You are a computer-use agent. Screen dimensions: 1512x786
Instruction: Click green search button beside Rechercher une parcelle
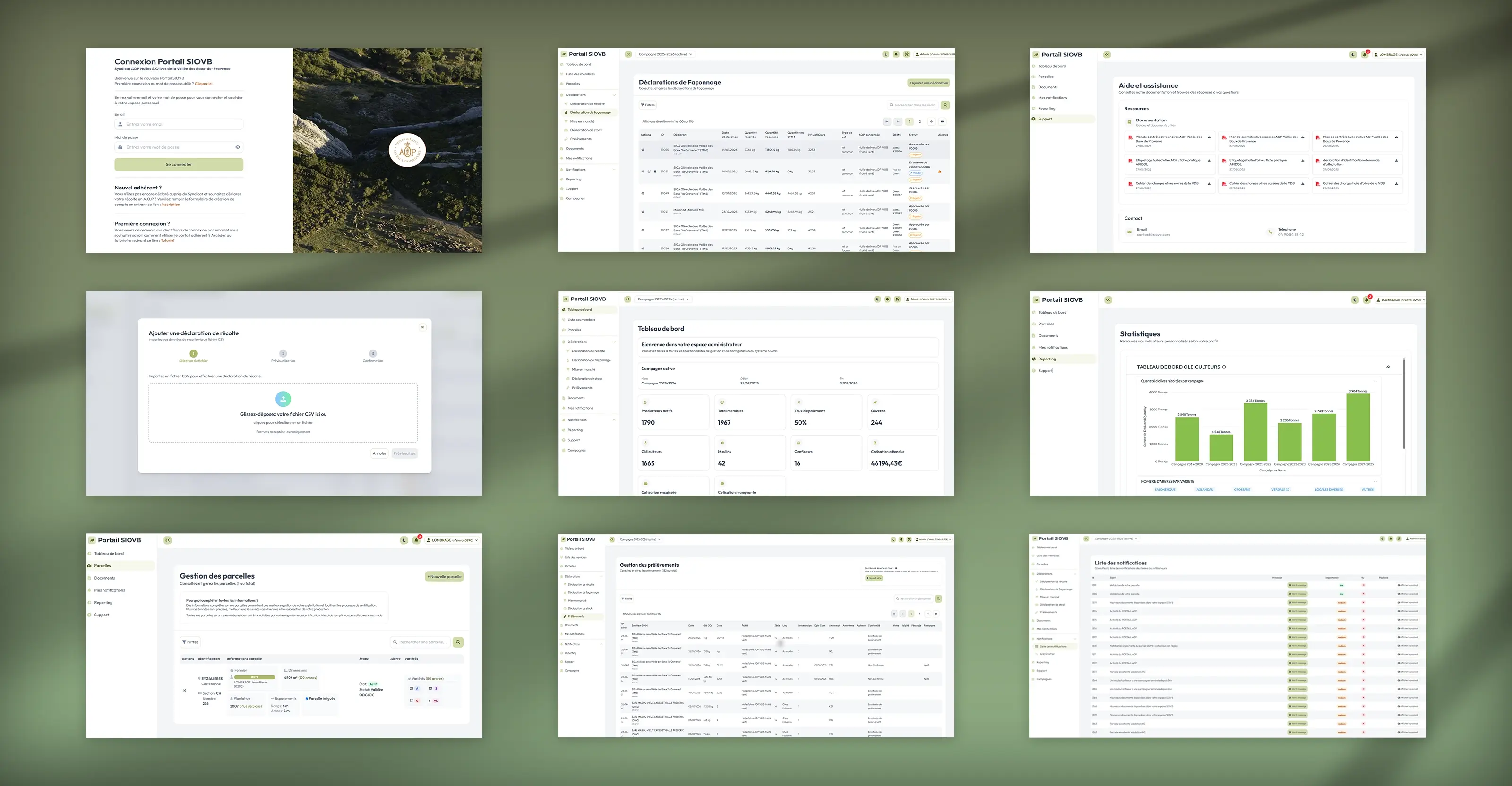[458, 642]
